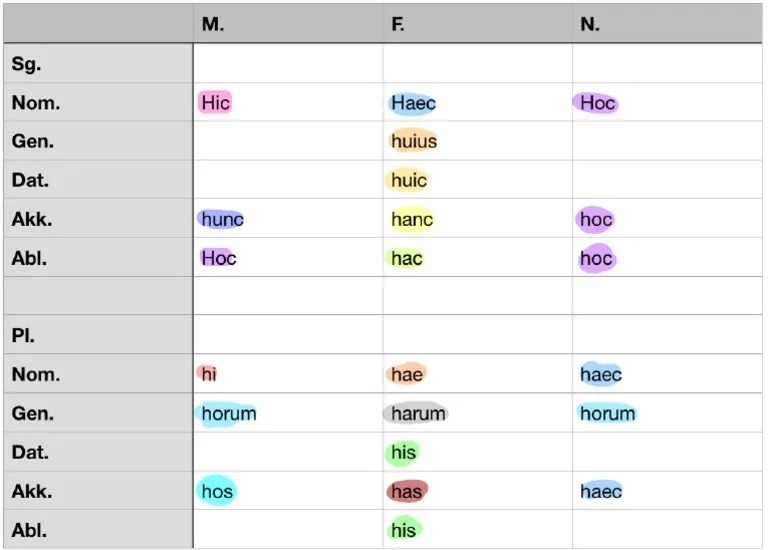Click the yellow highlighted word "huic"

tap(408, 180)
